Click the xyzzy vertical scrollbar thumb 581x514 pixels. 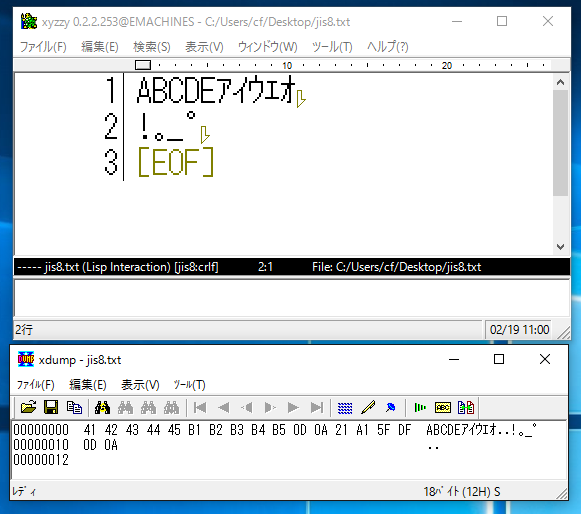560,143
